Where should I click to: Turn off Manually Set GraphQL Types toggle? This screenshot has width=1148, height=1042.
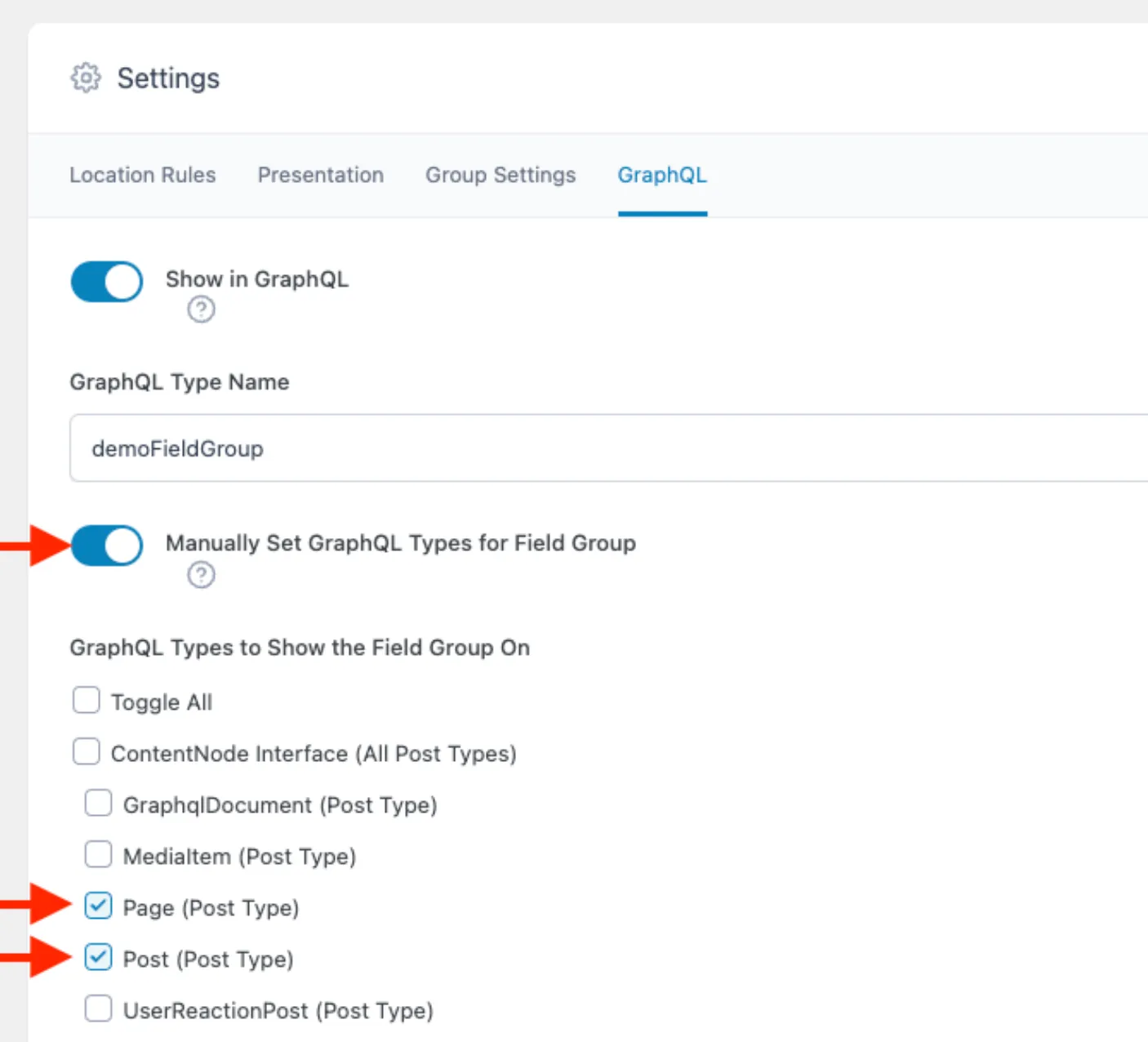tap(107, 545)
